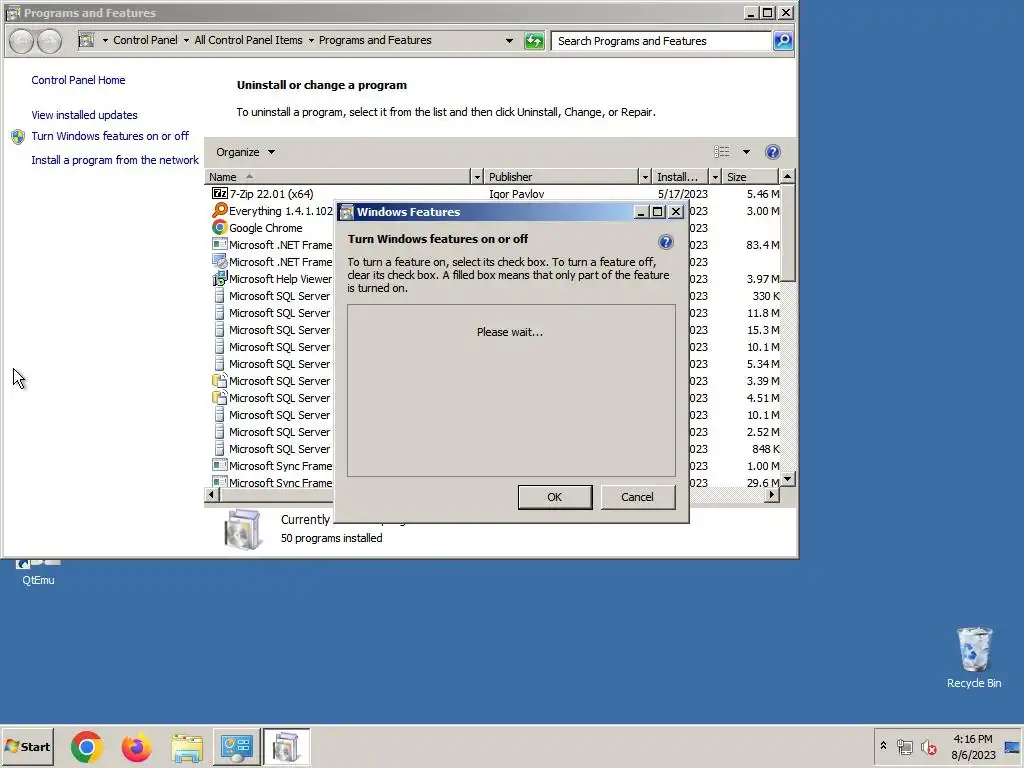Open Installed On column filter dropdown

[715, 177]
